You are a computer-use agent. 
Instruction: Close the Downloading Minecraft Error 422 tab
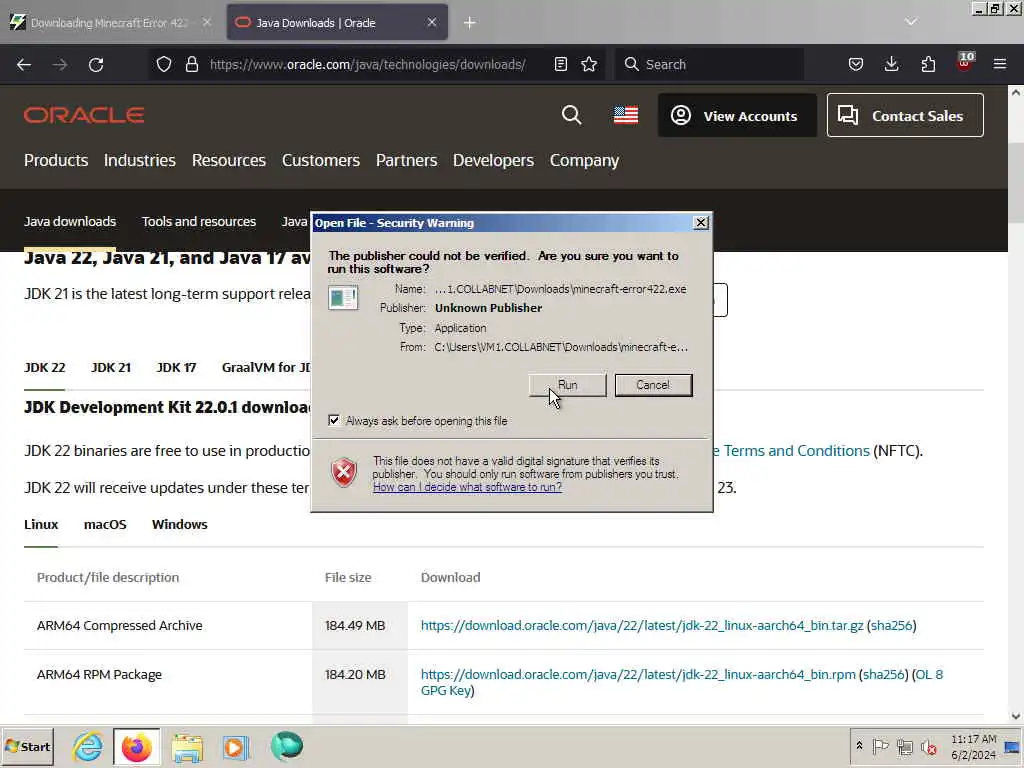coord(206,22)
